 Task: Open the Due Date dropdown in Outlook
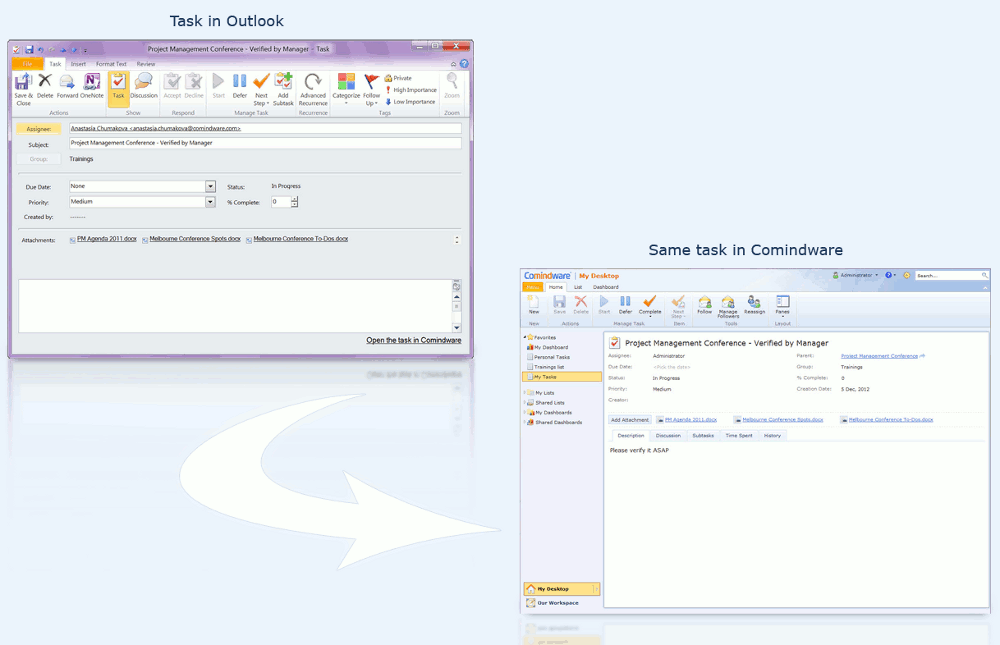pos(210,186)
